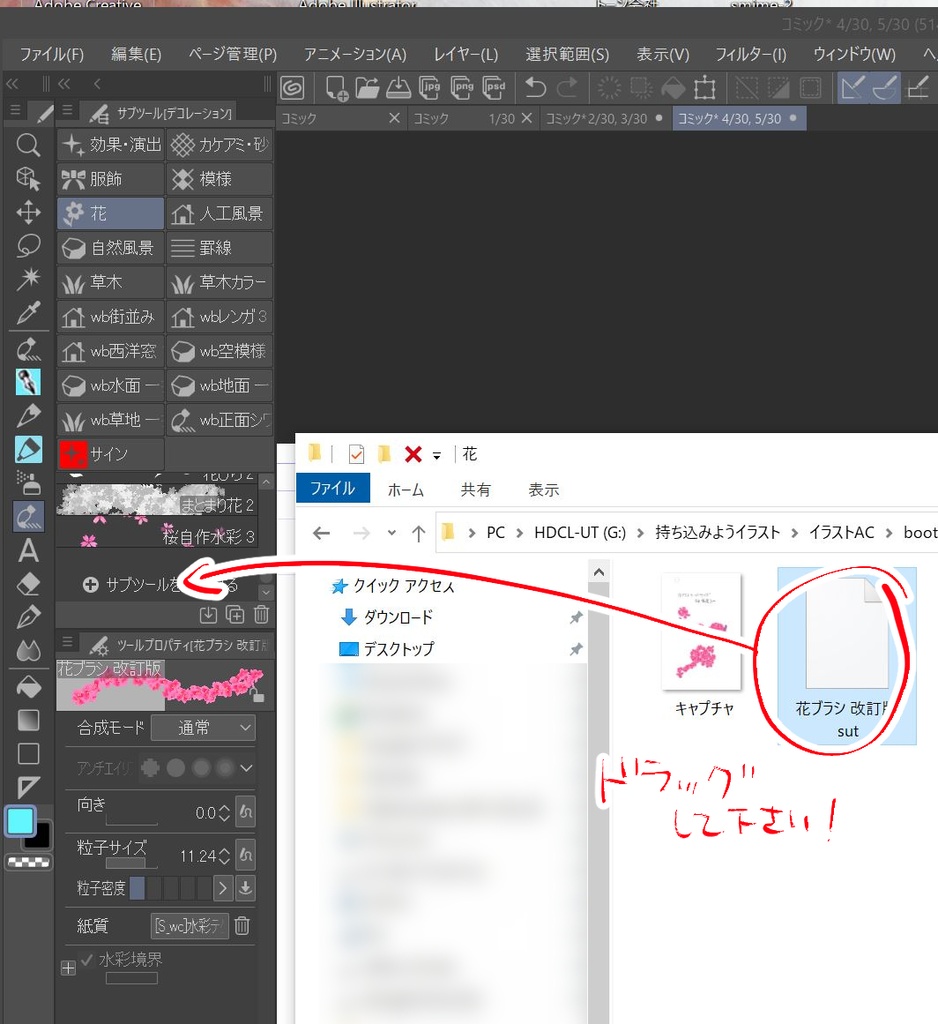The width and height of the screenshot is (938, 1024).
Task: Expand PC breadcrumb chevron in address bar
Action: point(519,533)
